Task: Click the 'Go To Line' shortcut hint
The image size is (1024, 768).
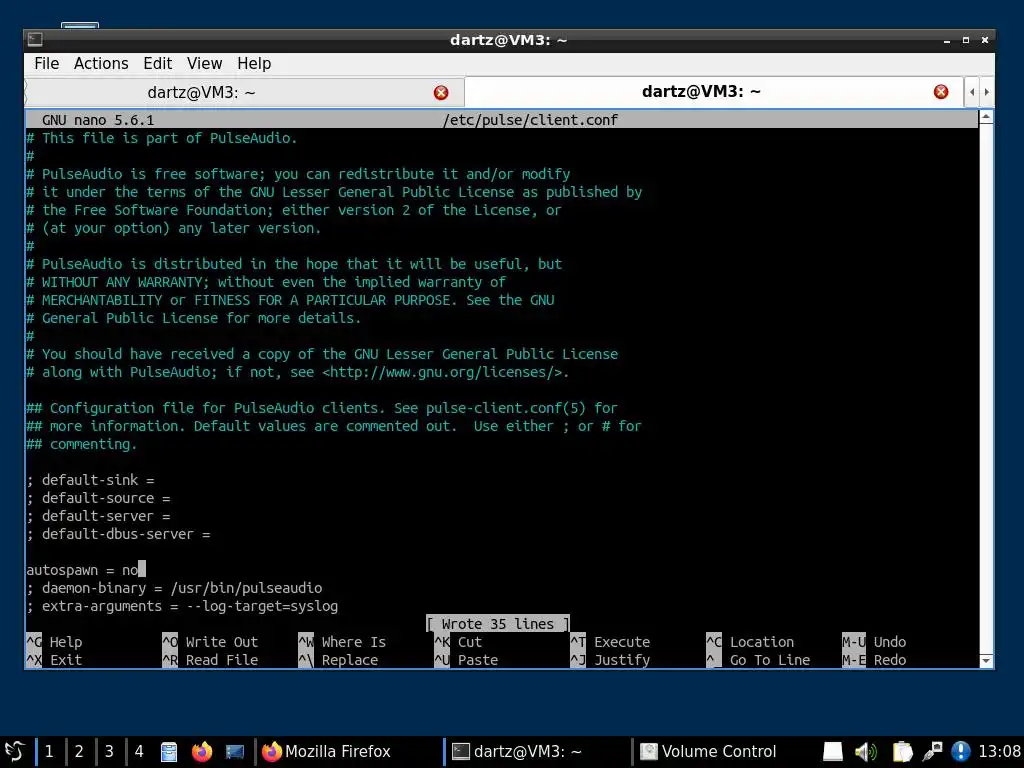Action: click(x=758, y=660)
